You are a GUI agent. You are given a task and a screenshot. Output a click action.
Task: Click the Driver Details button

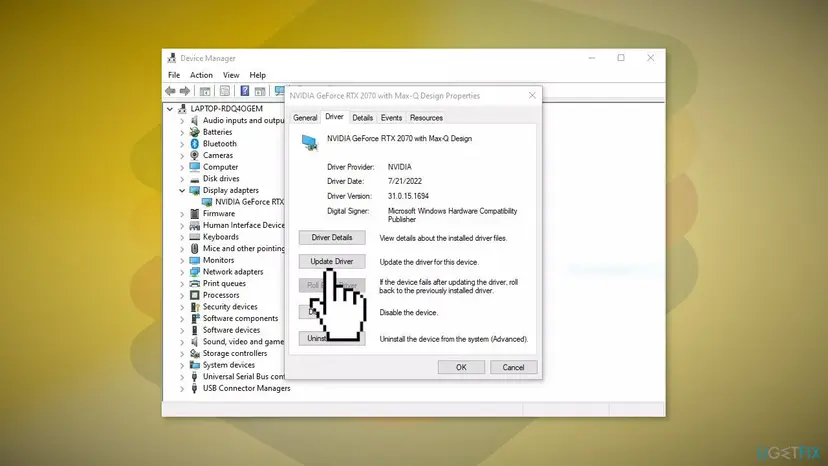(x=332, y=238)
